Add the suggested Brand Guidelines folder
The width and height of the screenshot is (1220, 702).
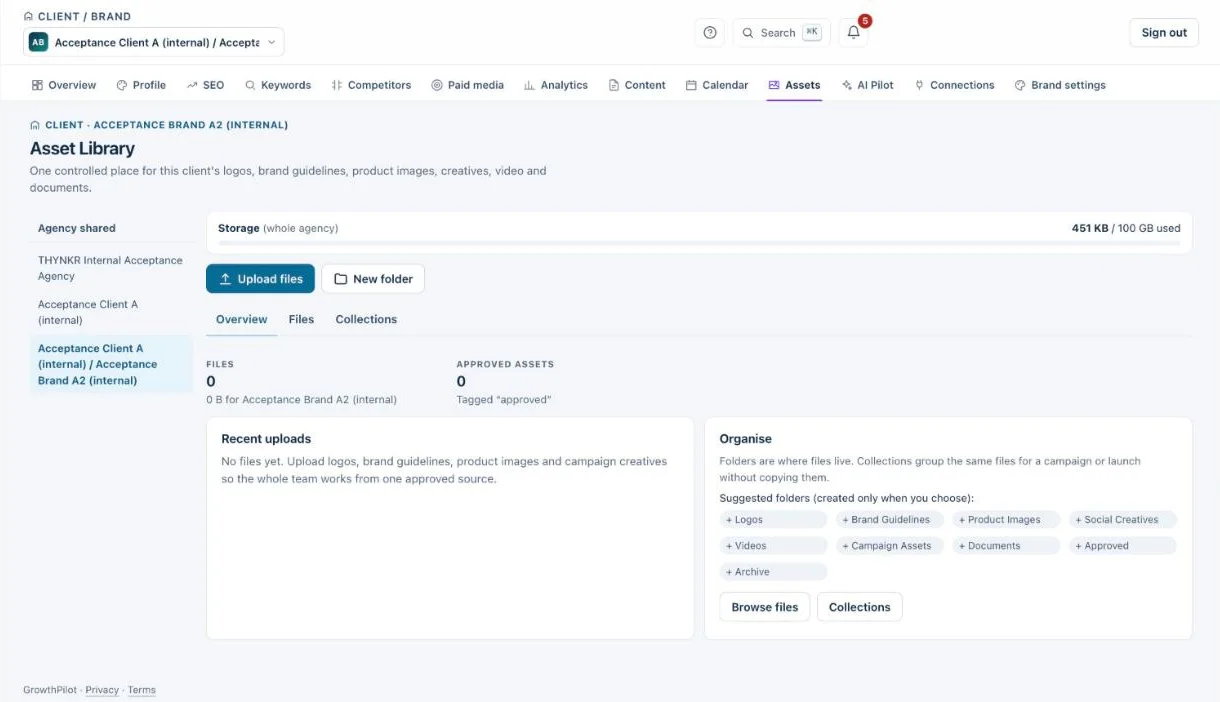890,520
